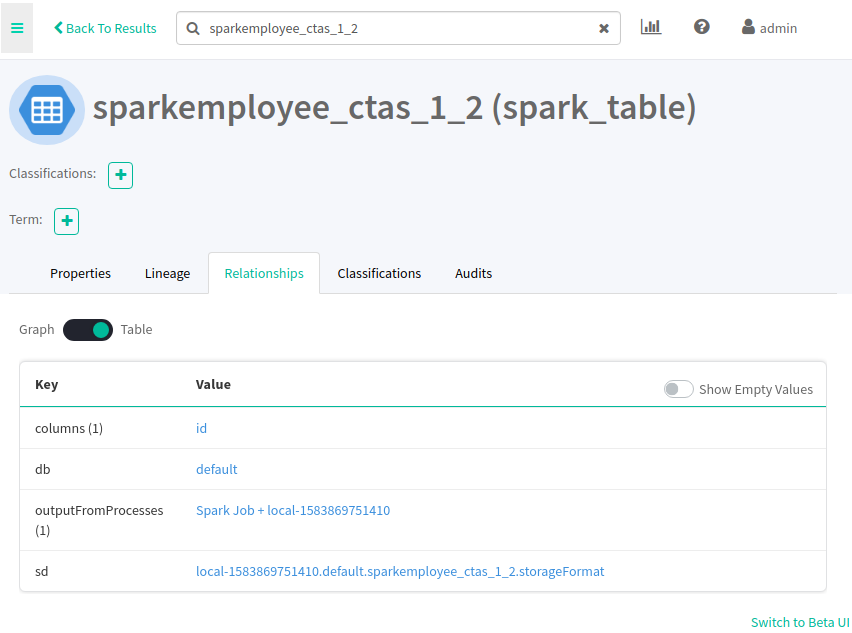Select the Value column header
Viewport: 852px width, 633px height.
(213, 384)
